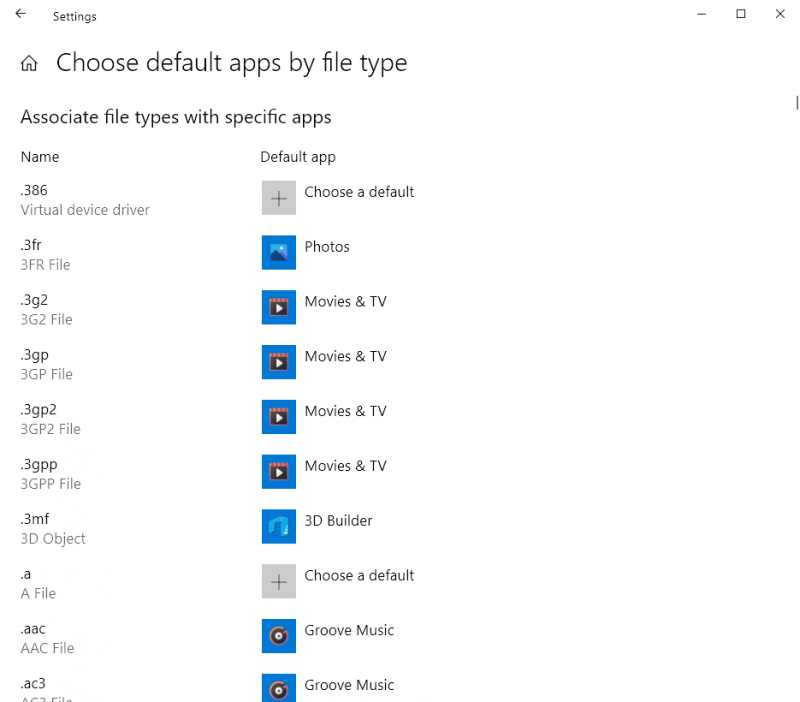Screen dimensions: 800x702
Task: Select the .3g2 extension name
Action: pos(34,300)
